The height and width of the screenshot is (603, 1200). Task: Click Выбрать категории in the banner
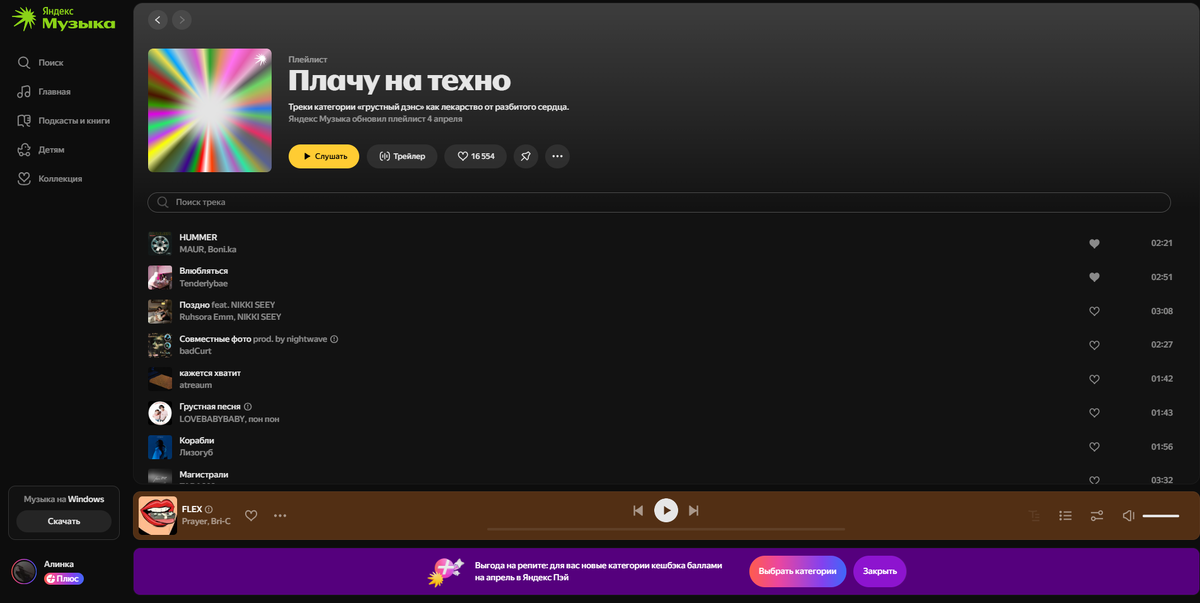[x=797, y=571]
